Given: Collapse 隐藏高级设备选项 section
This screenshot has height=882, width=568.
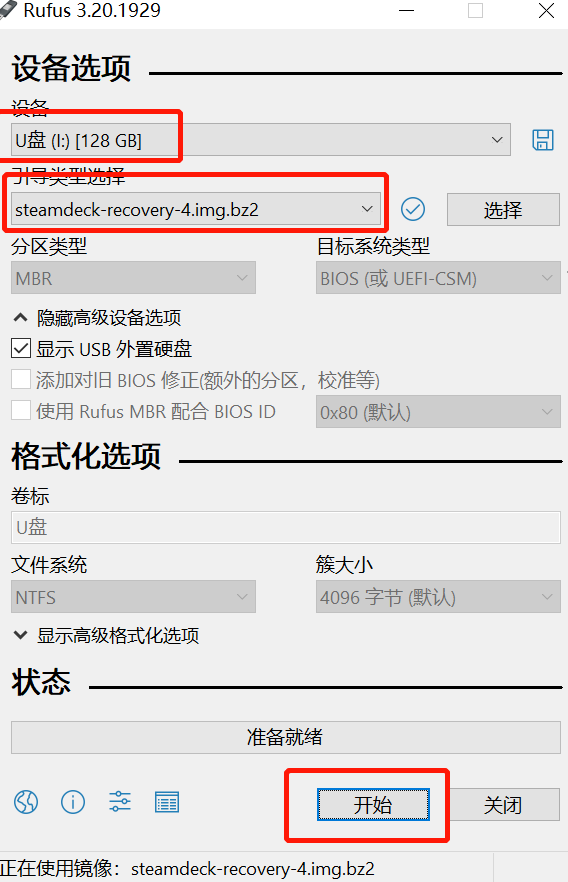Looking at the screenshot, I should point(97,318).
